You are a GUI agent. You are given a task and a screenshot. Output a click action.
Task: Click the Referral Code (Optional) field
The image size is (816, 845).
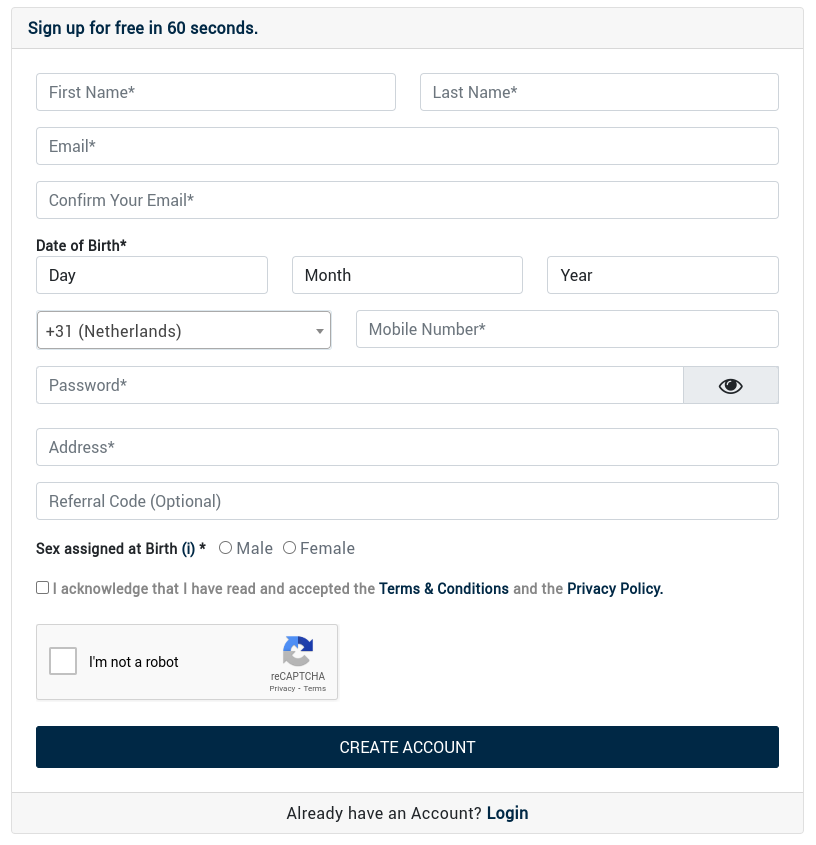pos(407,501)
